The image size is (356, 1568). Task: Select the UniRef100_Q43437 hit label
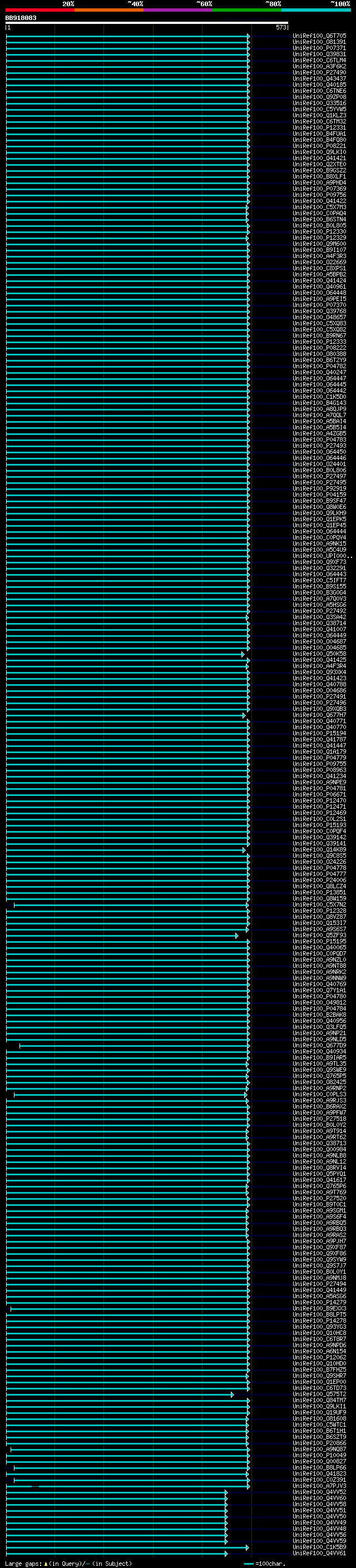(x=319, y=78)
